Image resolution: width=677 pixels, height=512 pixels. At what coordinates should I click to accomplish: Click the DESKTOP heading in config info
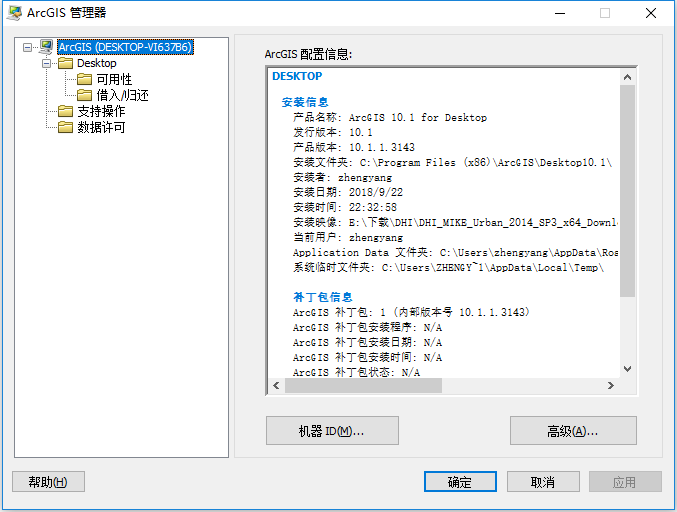tap(297, 76)
